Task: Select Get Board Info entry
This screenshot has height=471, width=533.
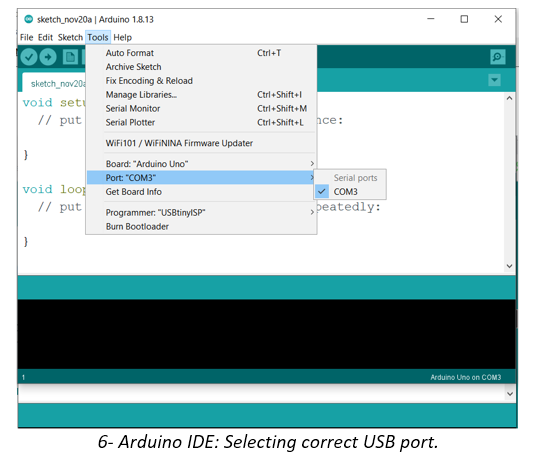Action: click(201, 192)
